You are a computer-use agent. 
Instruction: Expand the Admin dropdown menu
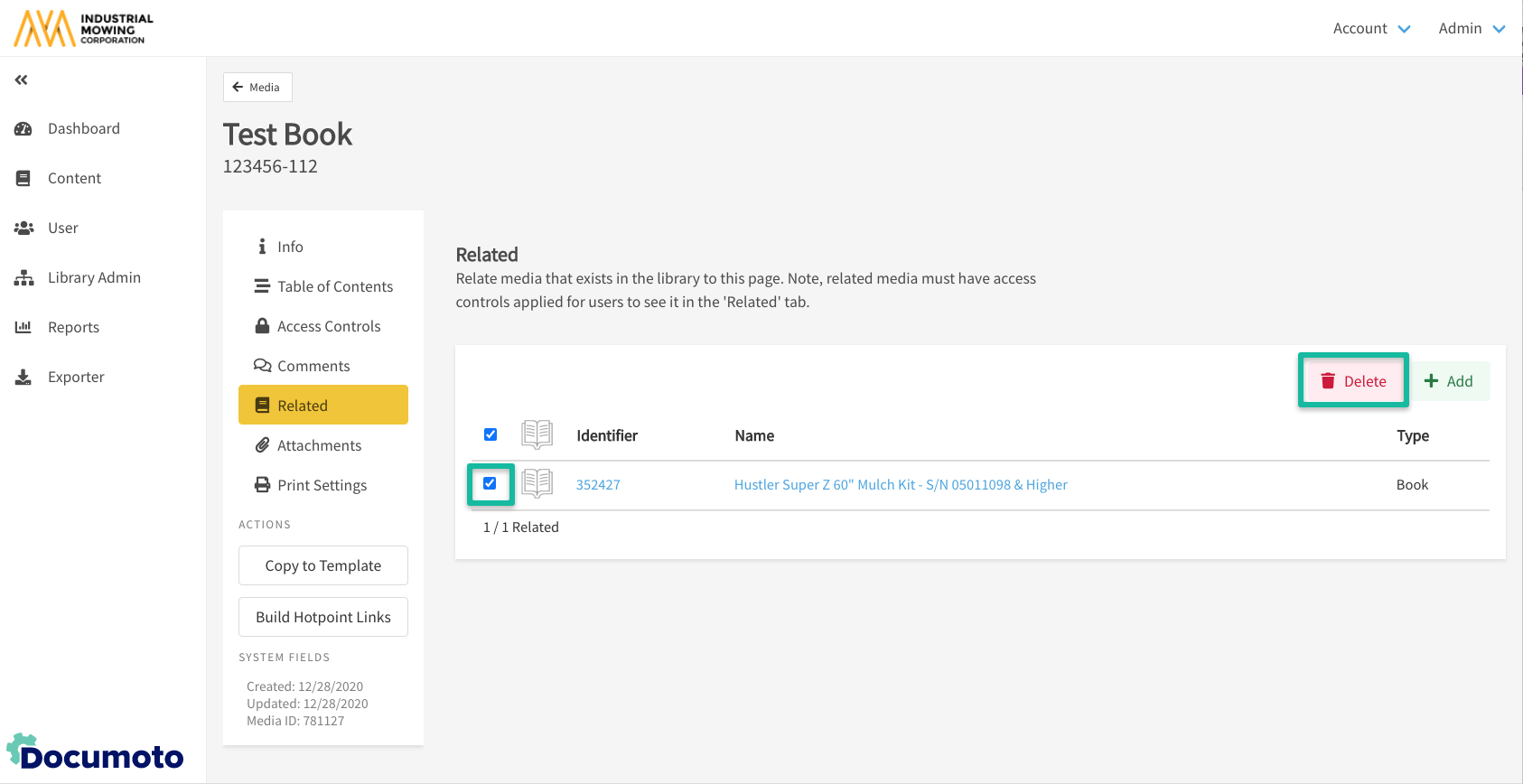coord(1472,29)
